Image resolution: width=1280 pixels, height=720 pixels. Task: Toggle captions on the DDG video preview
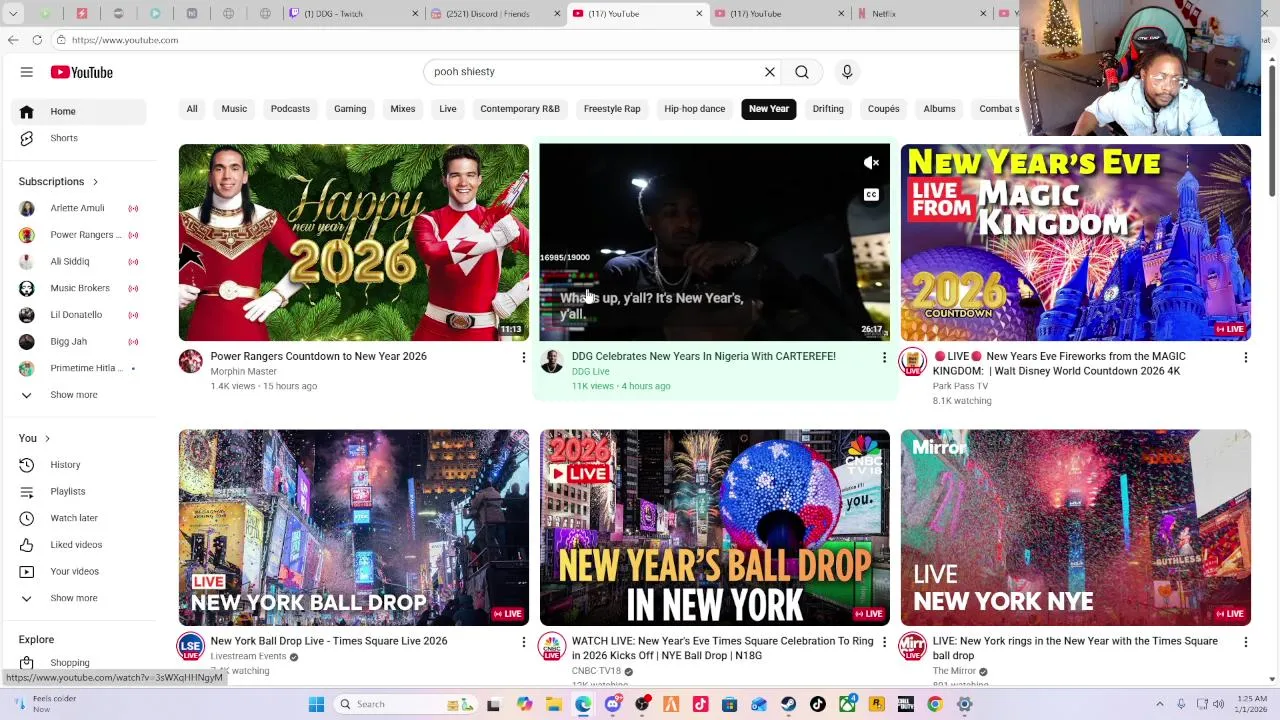[871, 195]
